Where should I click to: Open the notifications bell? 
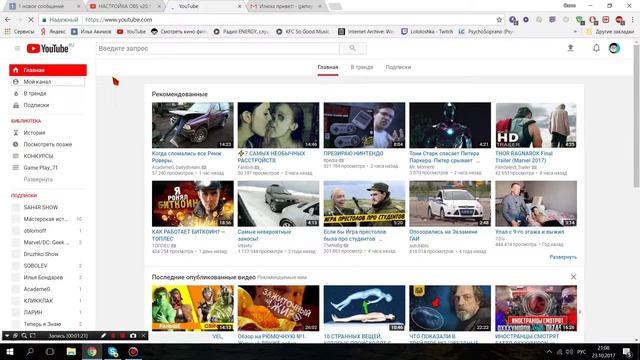(596, 48)
